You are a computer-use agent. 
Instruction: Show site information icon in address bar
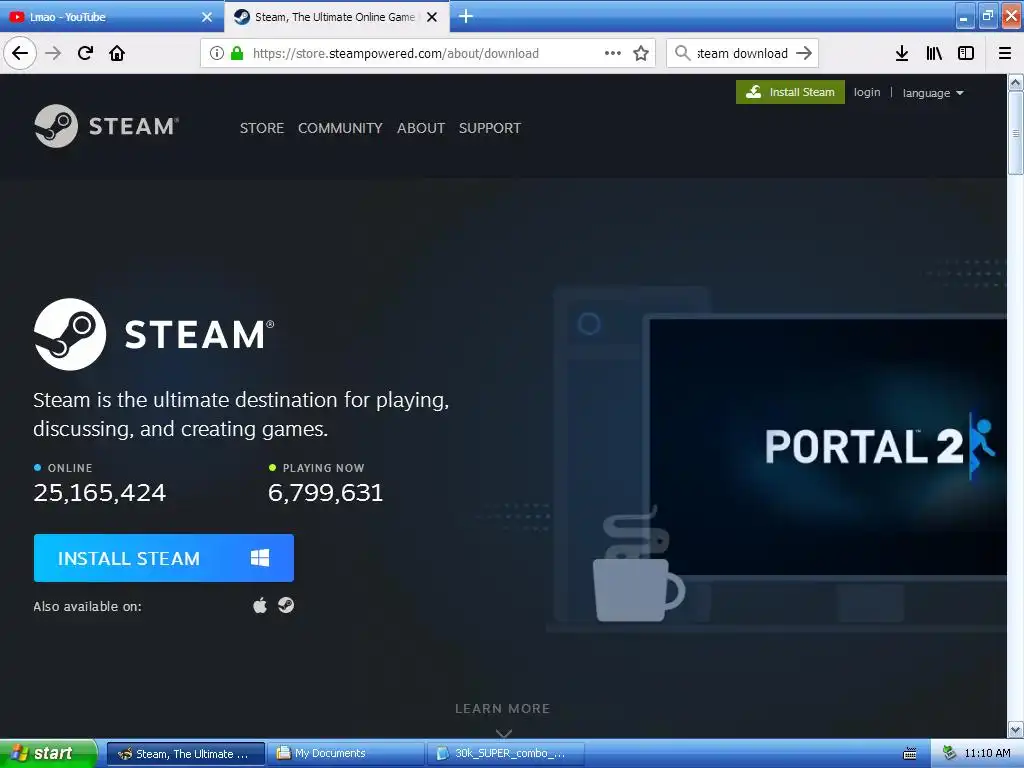click(x=217, y=53)
